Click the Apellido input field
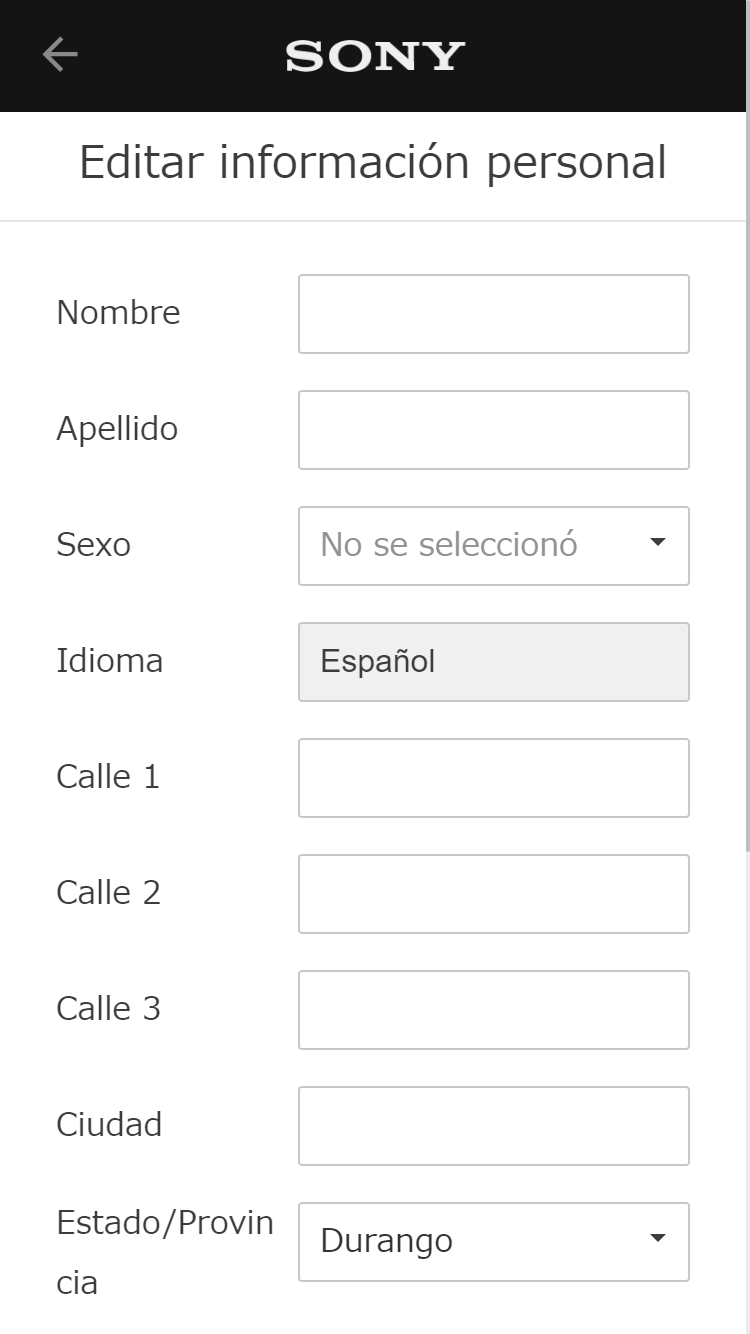The height and width of the screenshot is (1334, 750). [x=493, y=429]
